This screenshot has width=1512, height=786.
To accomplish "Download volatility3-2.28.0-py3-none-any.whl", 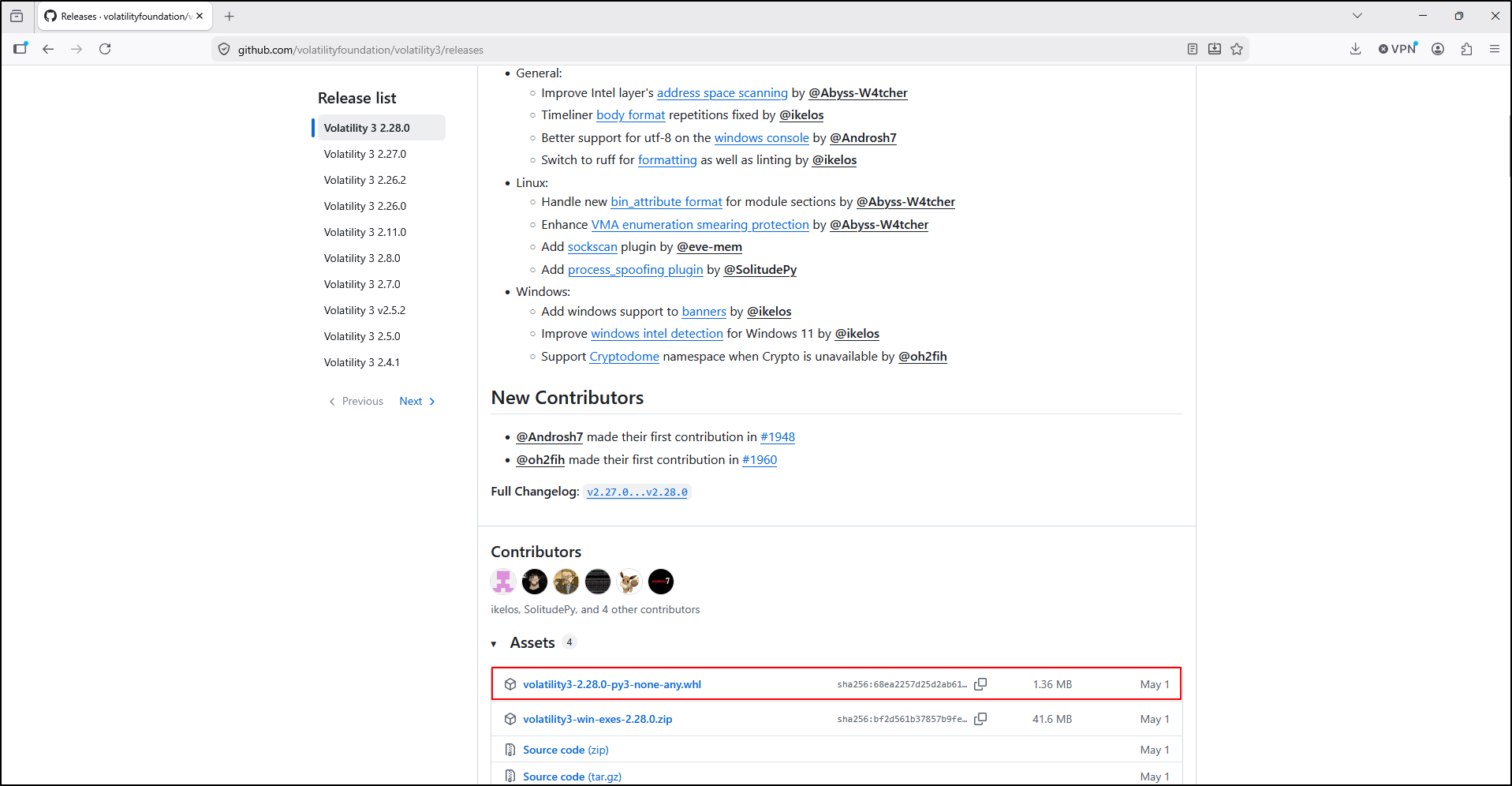I will click(612, 684).
